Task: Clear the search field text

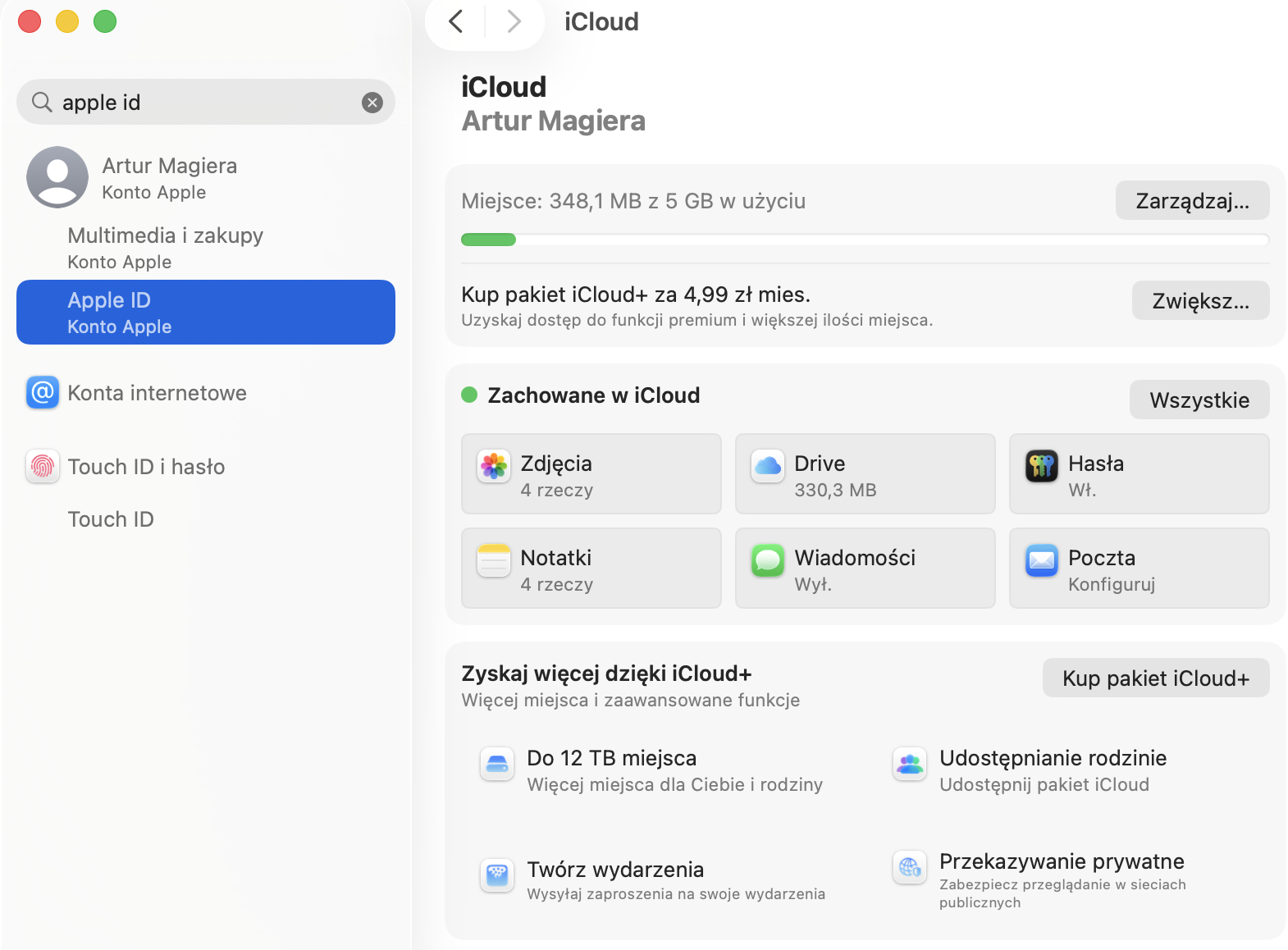Action: 372,103
